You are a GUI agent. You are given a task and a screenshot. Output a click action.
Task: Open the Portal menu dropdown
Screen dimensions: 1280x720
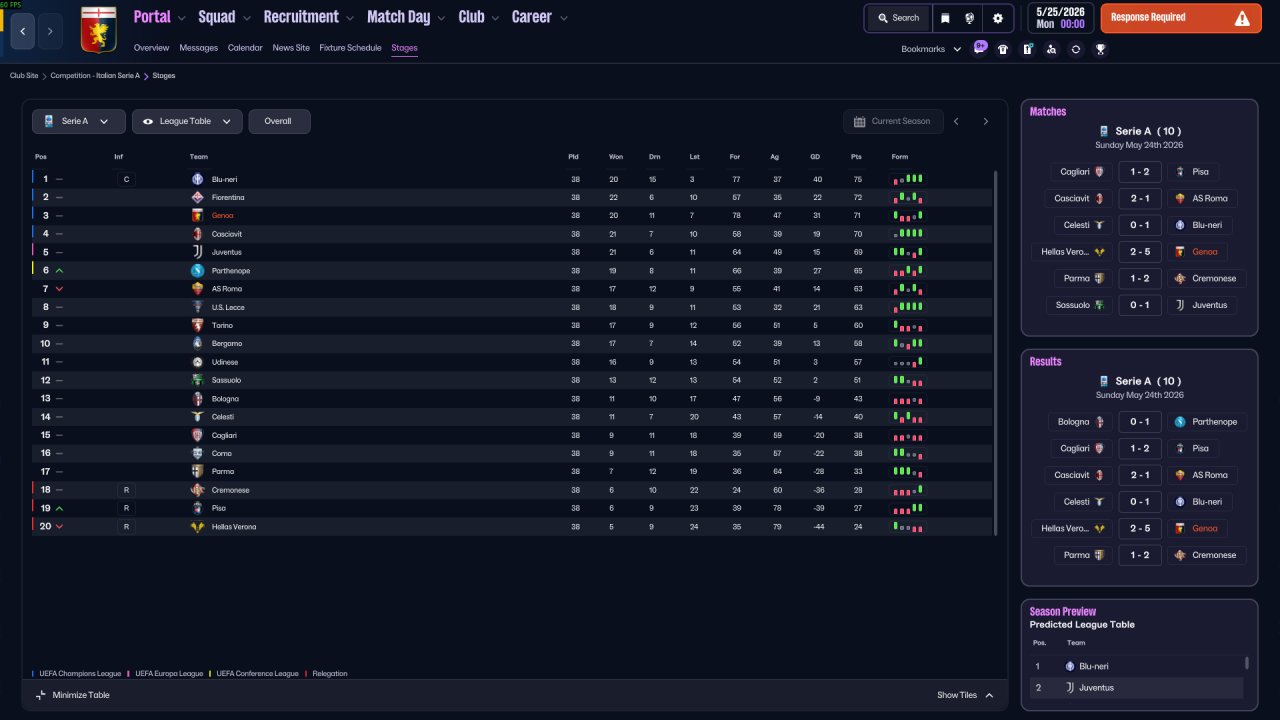coord(159,17)
